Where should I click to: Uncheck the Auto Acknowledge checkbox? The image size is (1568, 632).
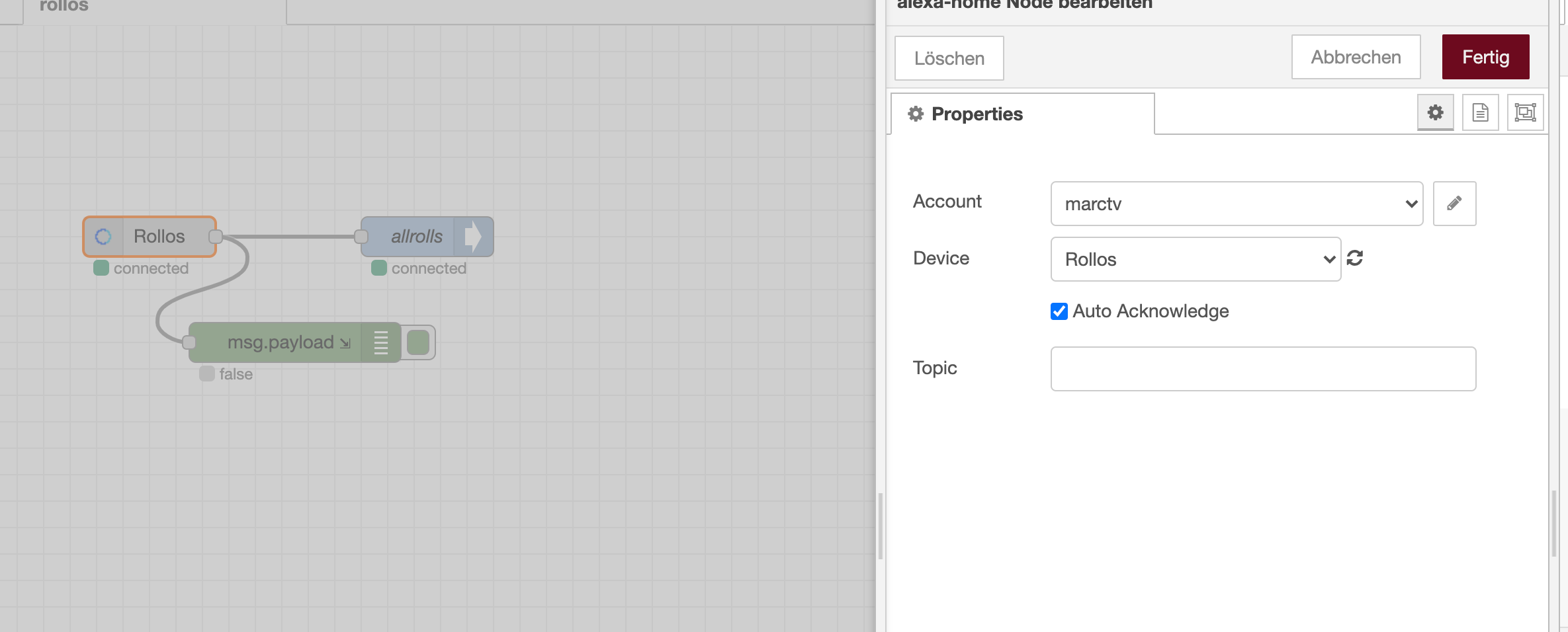click(1059, 311)
